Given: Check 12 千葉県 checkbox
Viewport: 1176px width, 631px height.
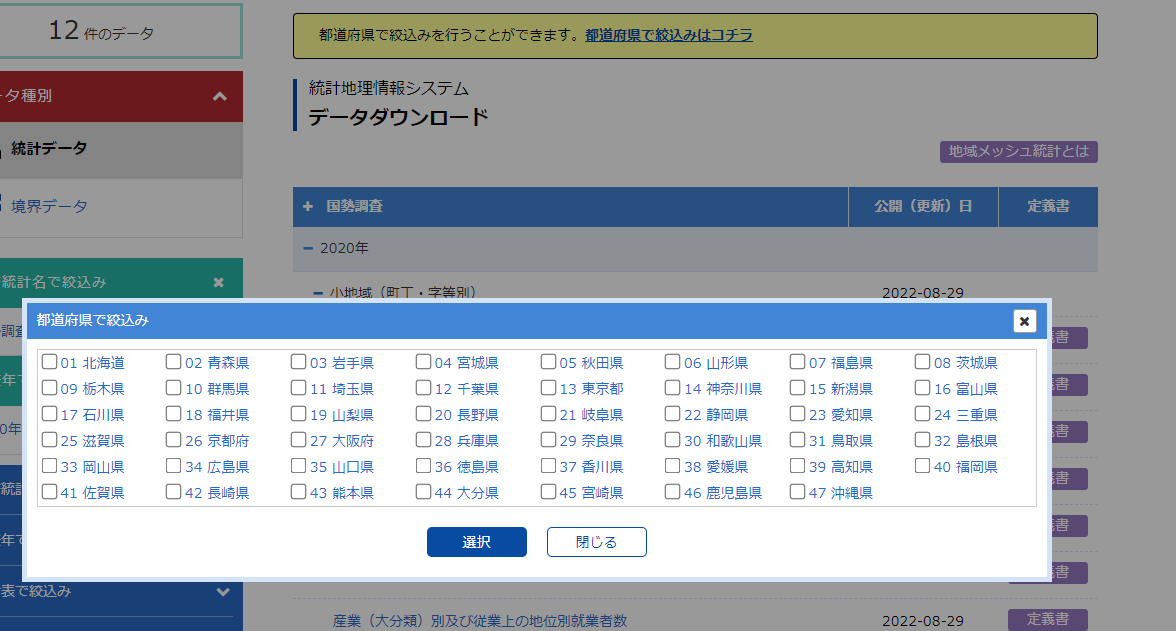Looking at the screenshot, I should point(423,388).
